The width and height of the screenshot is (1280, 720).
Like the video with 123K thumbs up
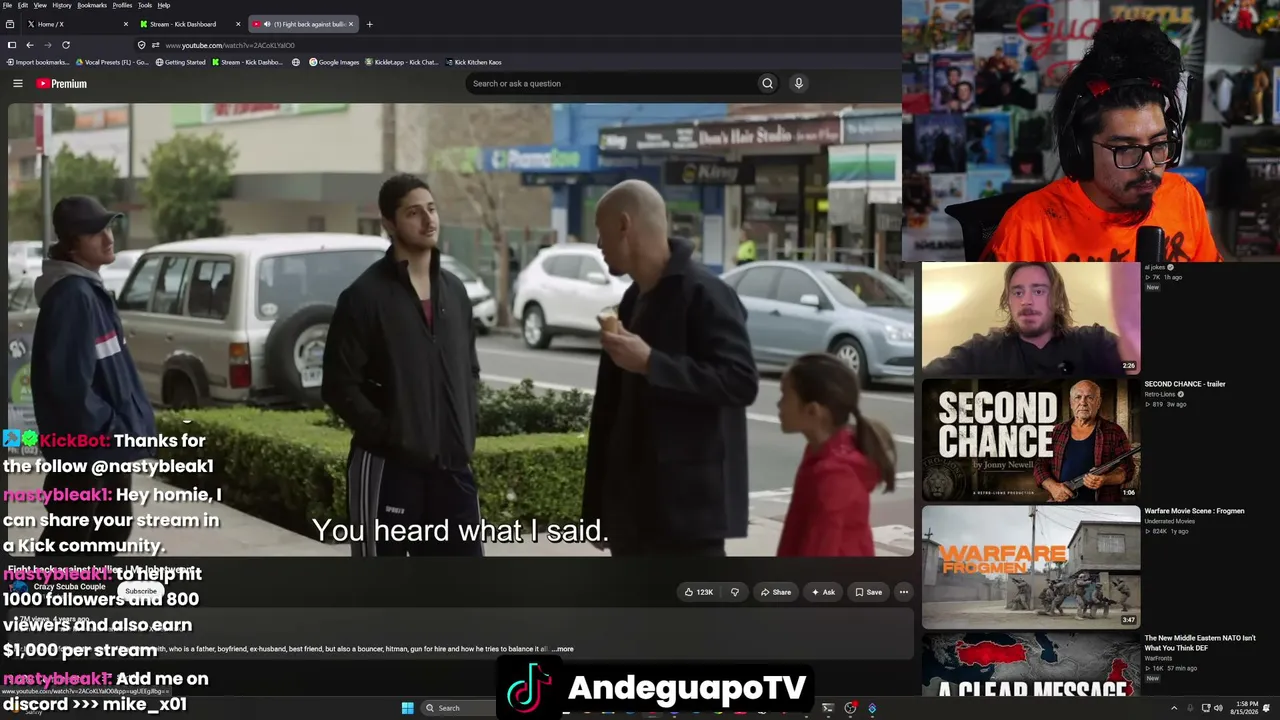pyautogui.click(x=698, y=592)
